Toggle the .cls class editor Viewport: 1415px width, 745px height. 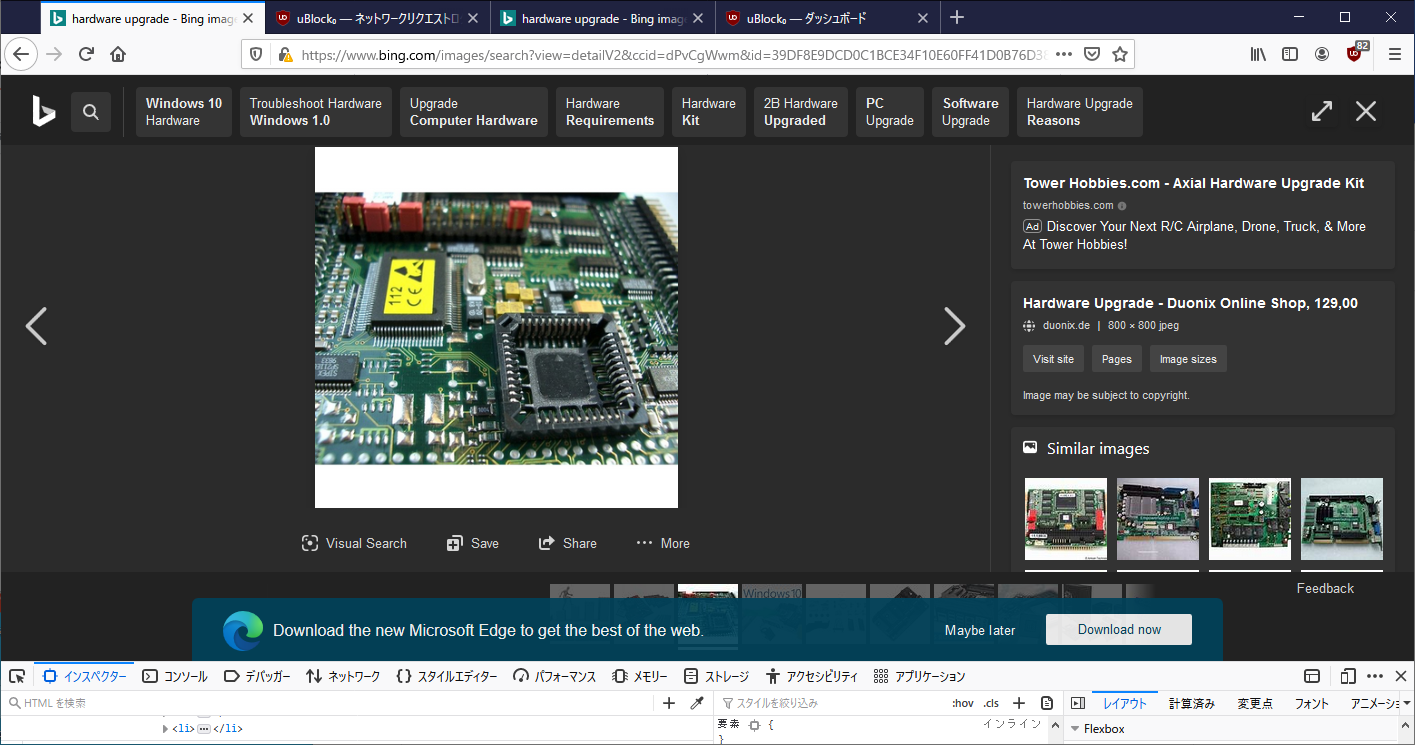(x=990, y=703)
